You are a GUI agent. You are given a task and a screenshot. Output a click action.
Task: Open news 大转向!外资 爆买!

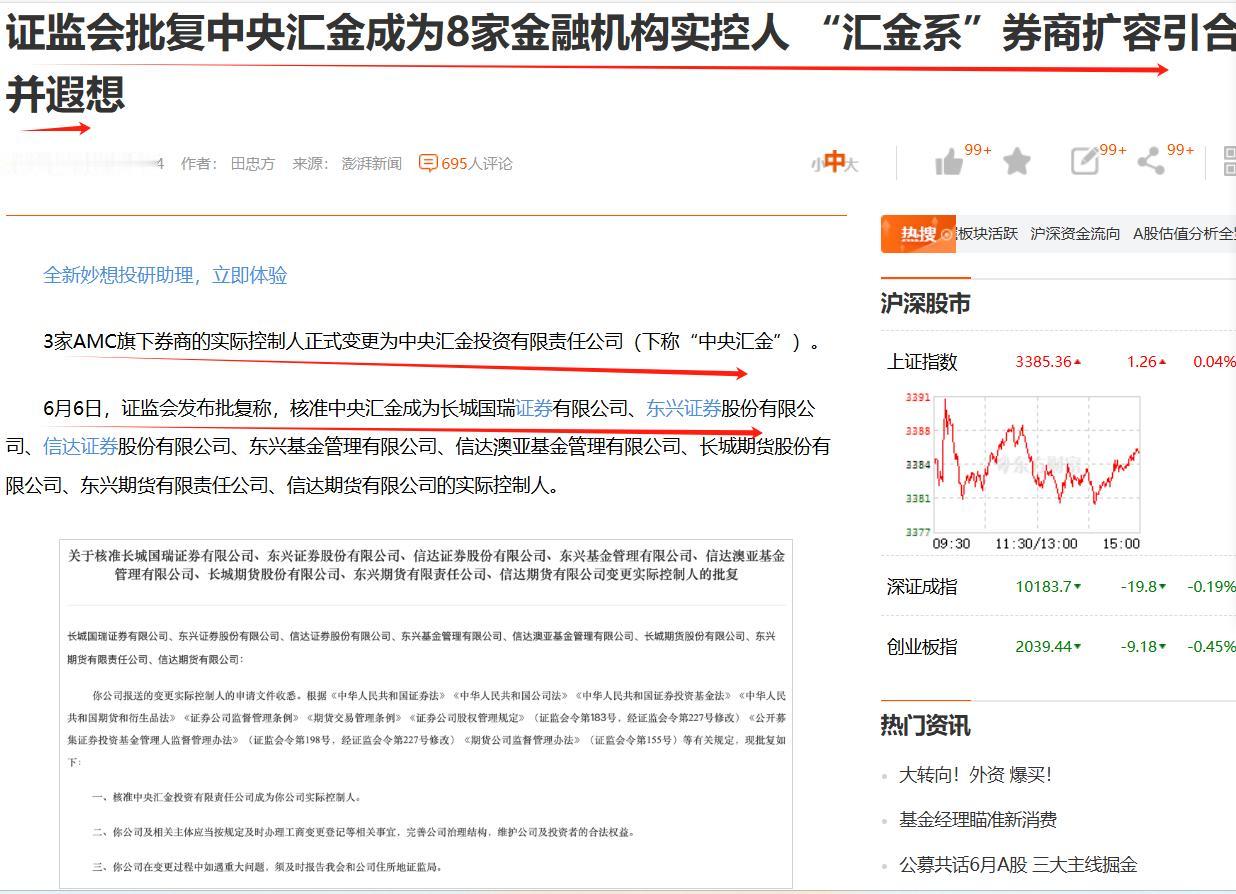pyautogui.click(x=975, y=775)
